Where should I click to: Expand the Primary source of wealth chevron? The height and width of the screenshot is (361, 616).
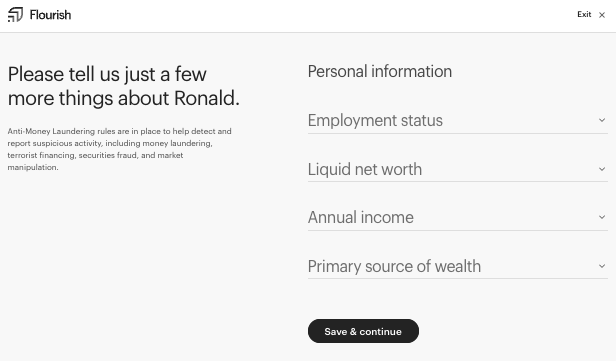pyautogui.click(x=602, y=266)
